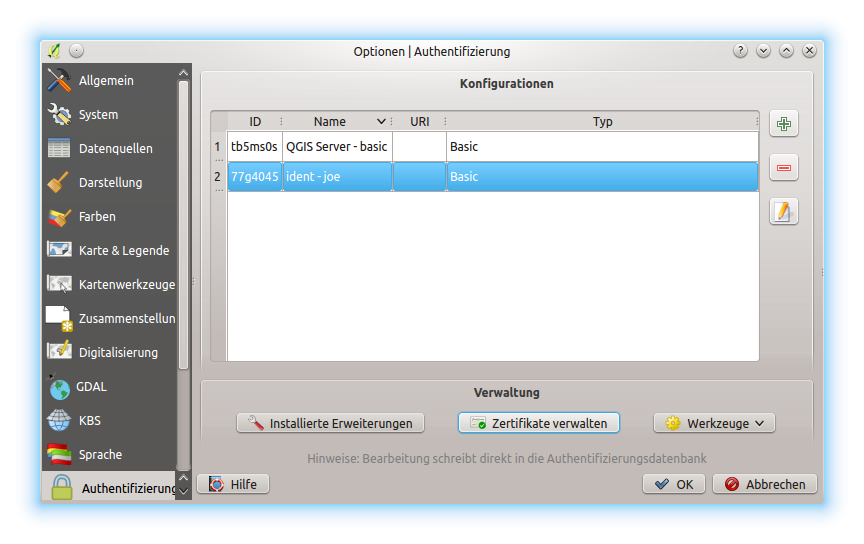Viewport: 864px width, 544px height.
Task: Confirm the dialog with OK
Action: [x=674, y=484]
